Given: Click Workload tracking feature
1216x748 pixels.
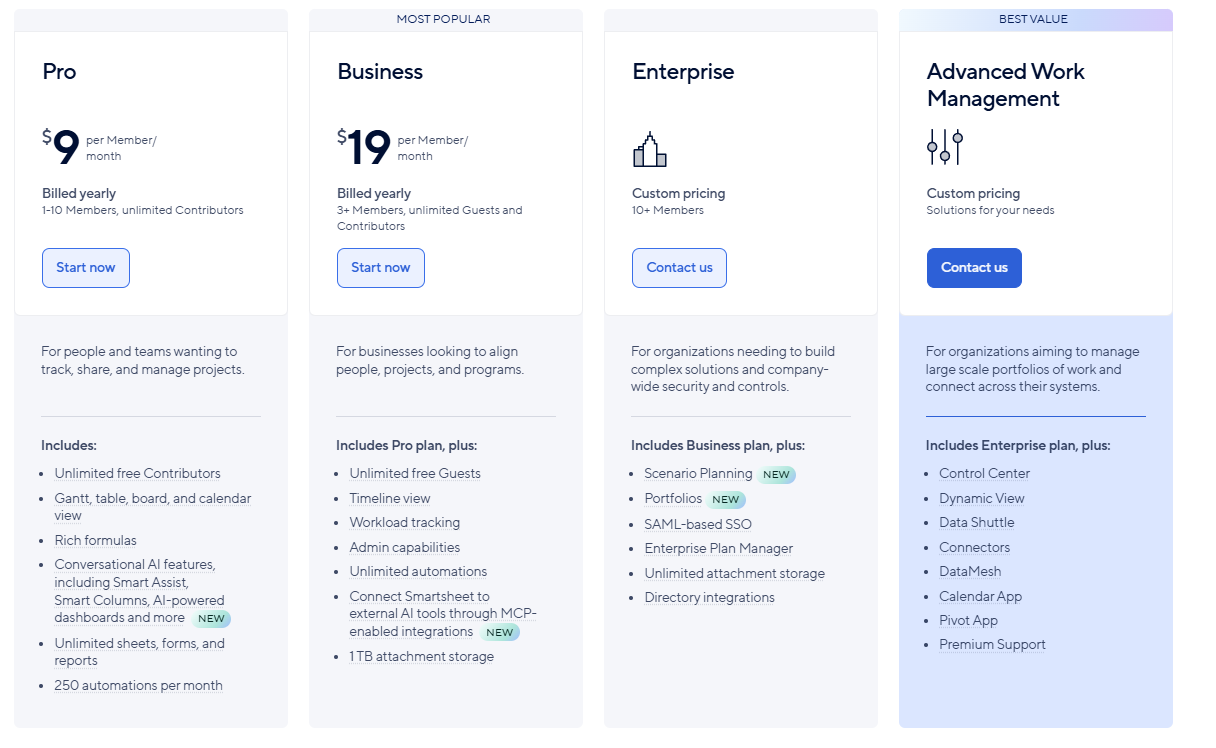Looking at the screenshot, I should (405, 523).
